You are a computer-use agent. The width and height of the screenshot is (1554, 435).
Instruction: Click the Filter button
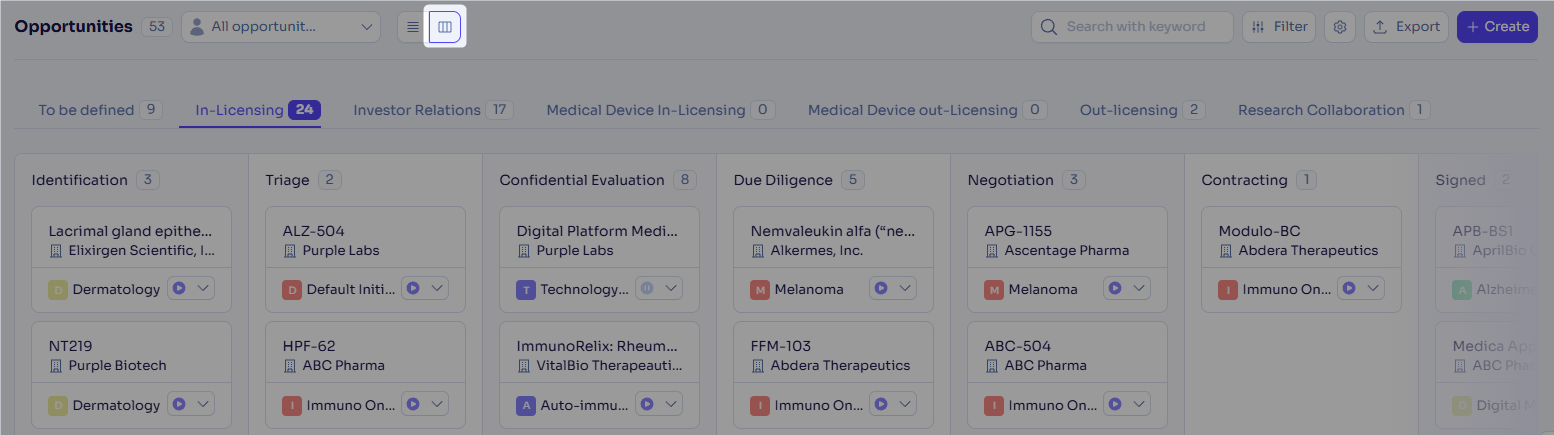1279,27
